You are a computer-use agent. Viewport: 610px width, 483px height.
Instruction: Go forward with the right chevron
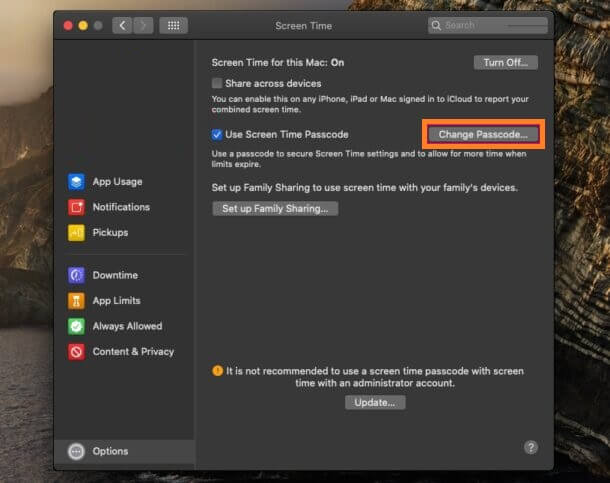coord(142,25)
